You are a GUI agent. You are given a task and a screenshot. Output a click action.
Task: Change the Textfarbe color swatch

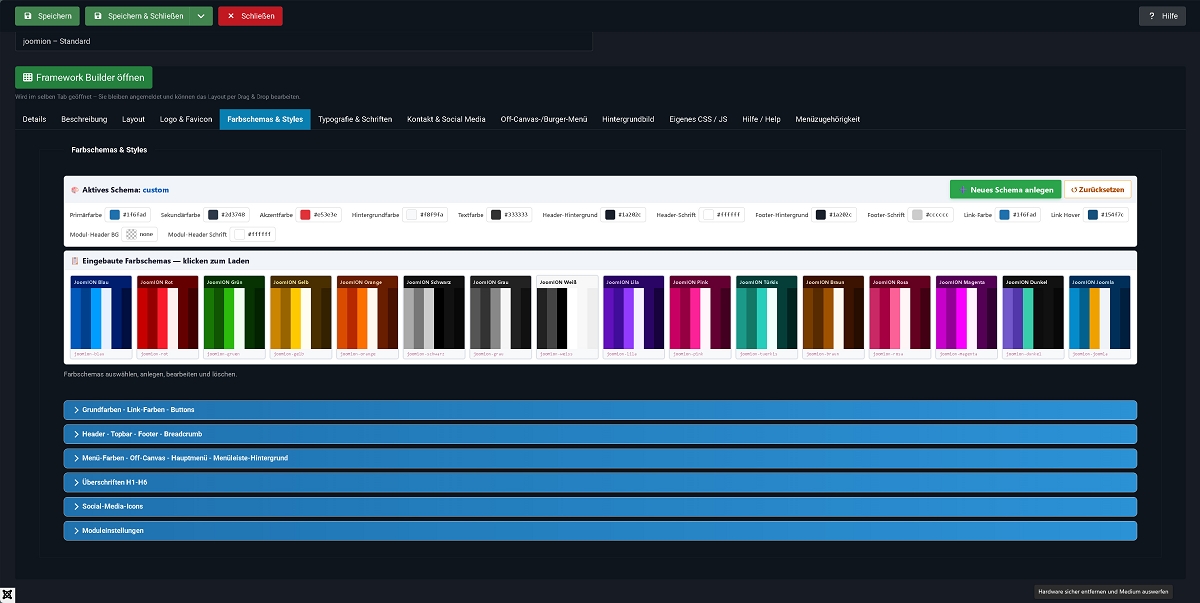click(x=496, y=215)
